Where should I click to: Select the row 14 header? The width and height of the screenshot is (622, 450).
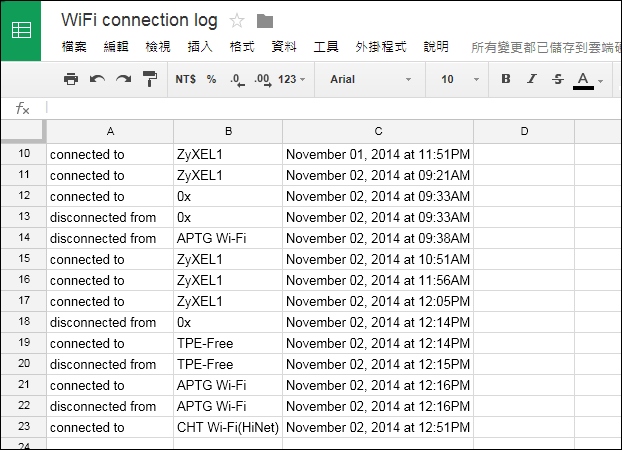(x=24, y=238)
